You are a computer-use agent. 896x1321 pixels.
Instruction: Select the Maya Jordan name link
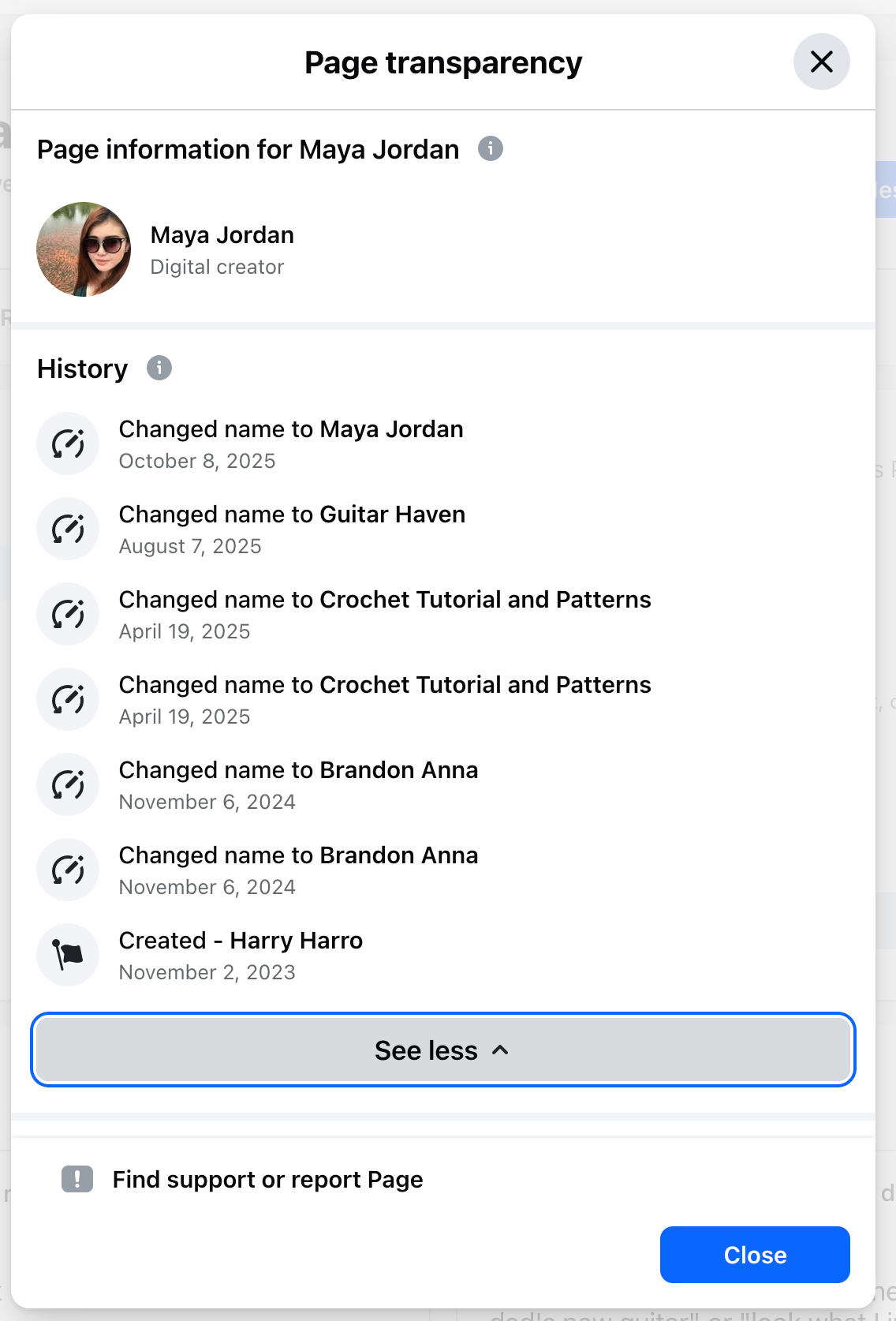(222, 234)
